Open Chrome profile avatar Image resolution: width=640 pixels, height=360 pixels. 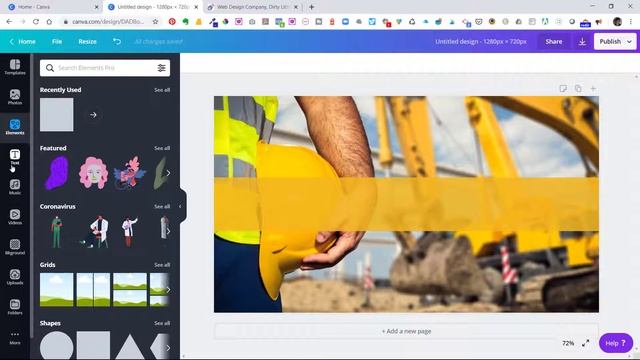(x=617, y=22)
